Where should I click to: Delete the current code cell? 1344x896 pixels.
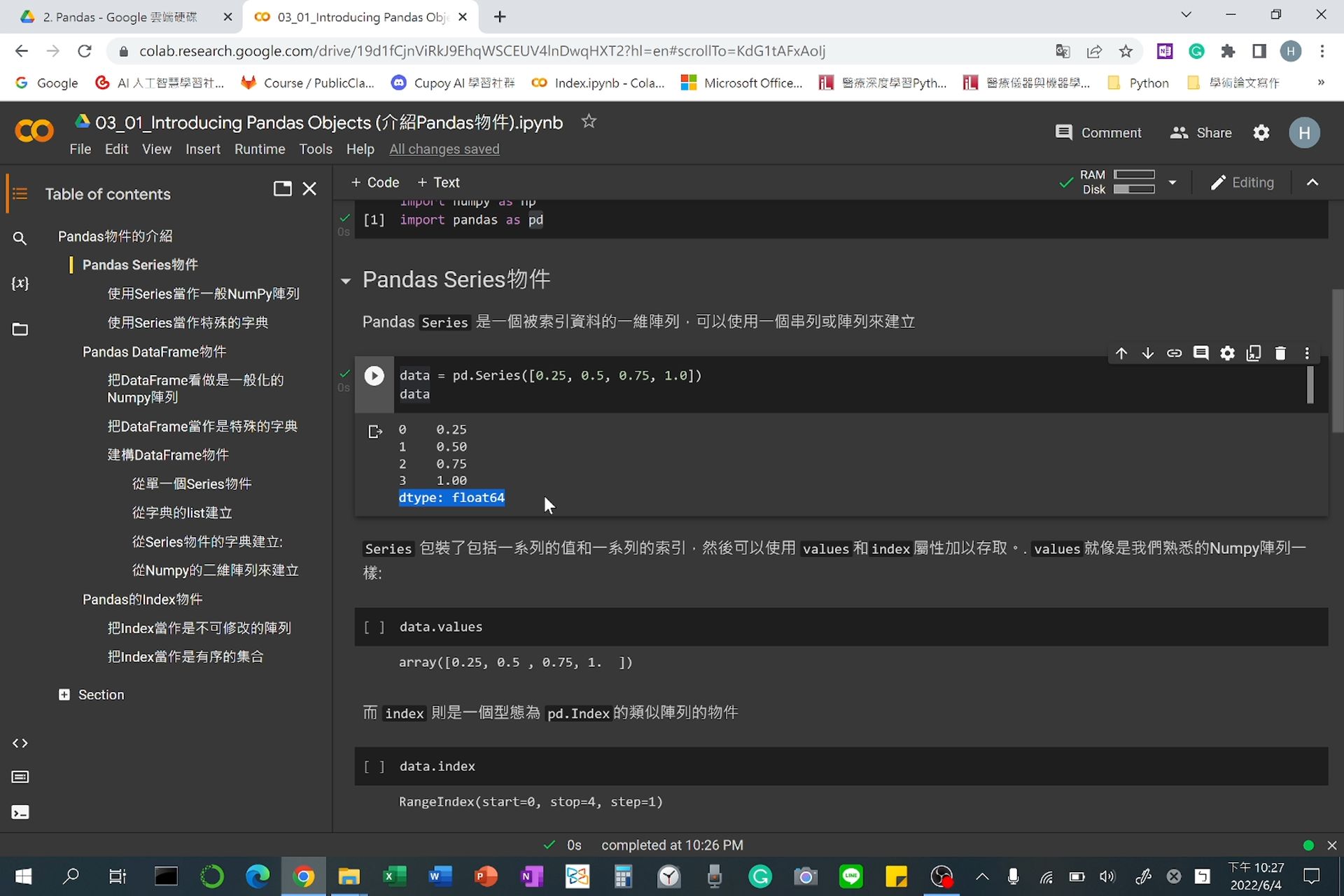pos(1281,353)
